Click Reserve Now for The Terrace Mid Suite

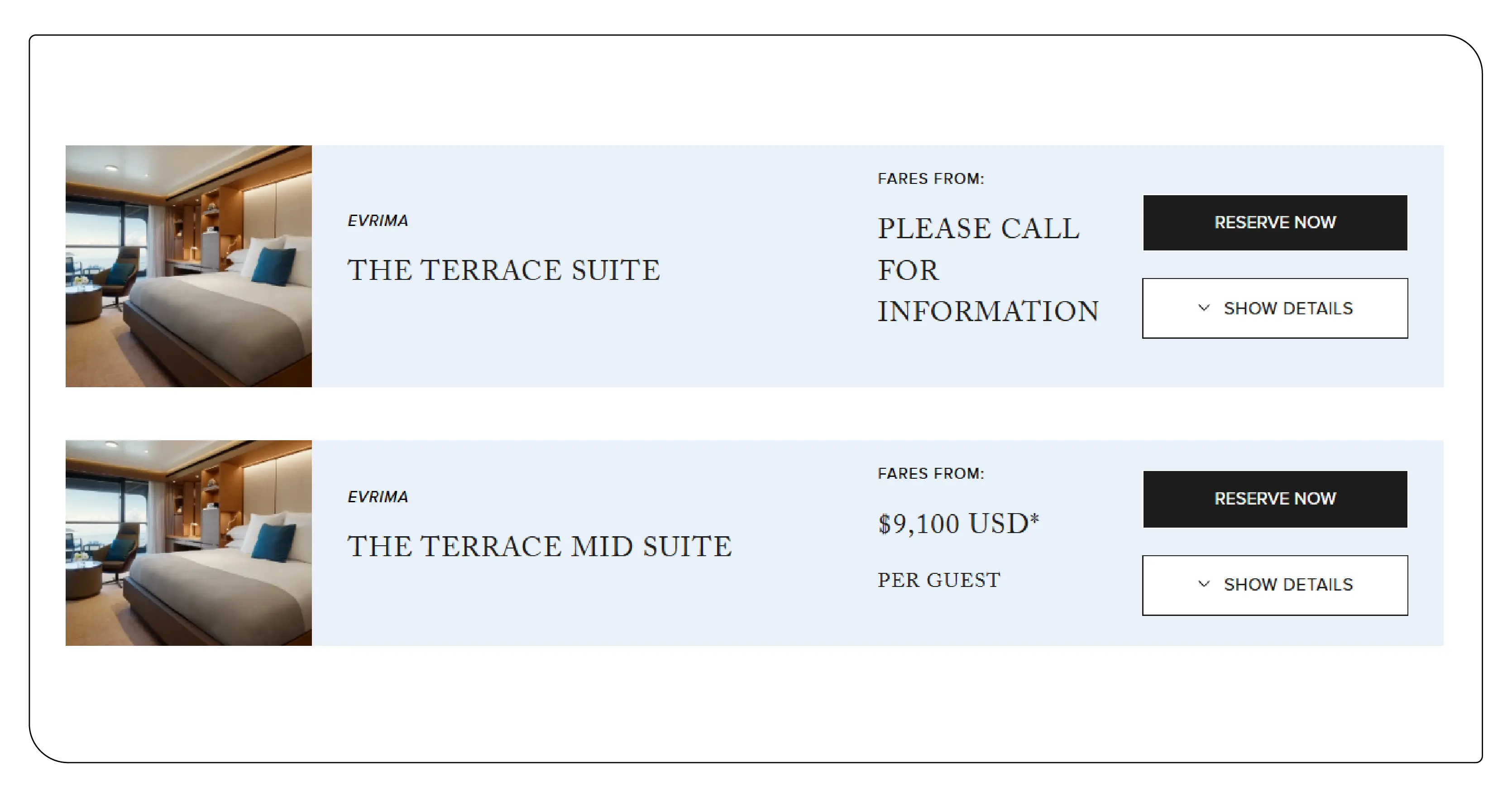click(x=1274, y=499)
